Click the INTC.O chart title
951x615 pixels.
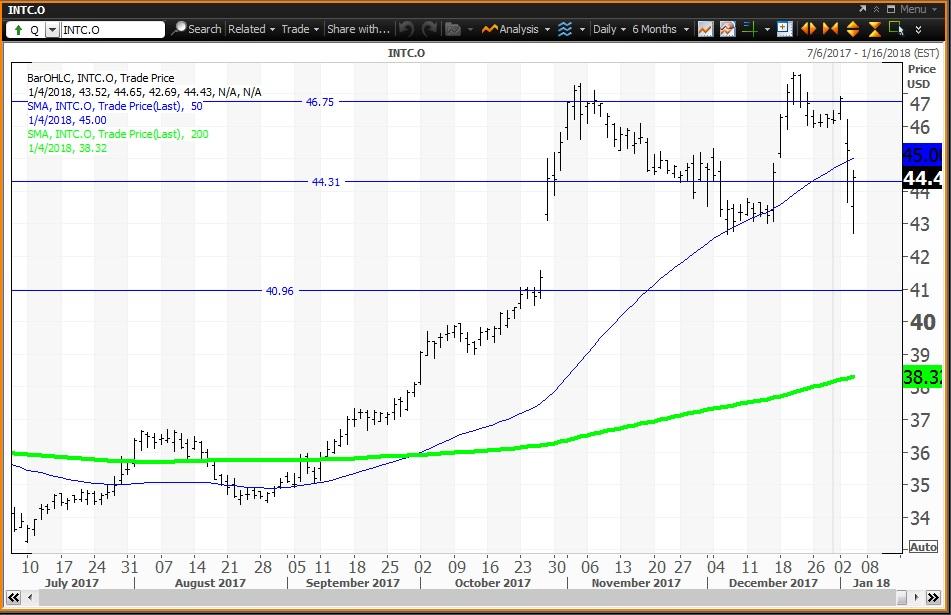tap(406, 53)
